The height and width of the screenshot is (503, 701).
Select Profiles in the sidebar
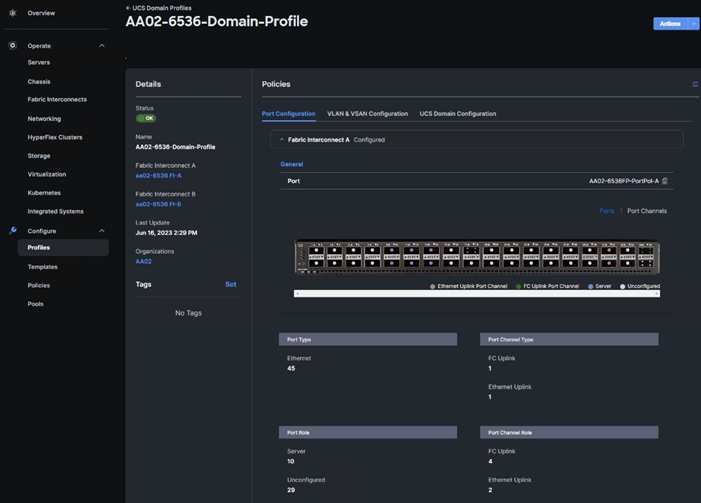[x=63, y=247]
